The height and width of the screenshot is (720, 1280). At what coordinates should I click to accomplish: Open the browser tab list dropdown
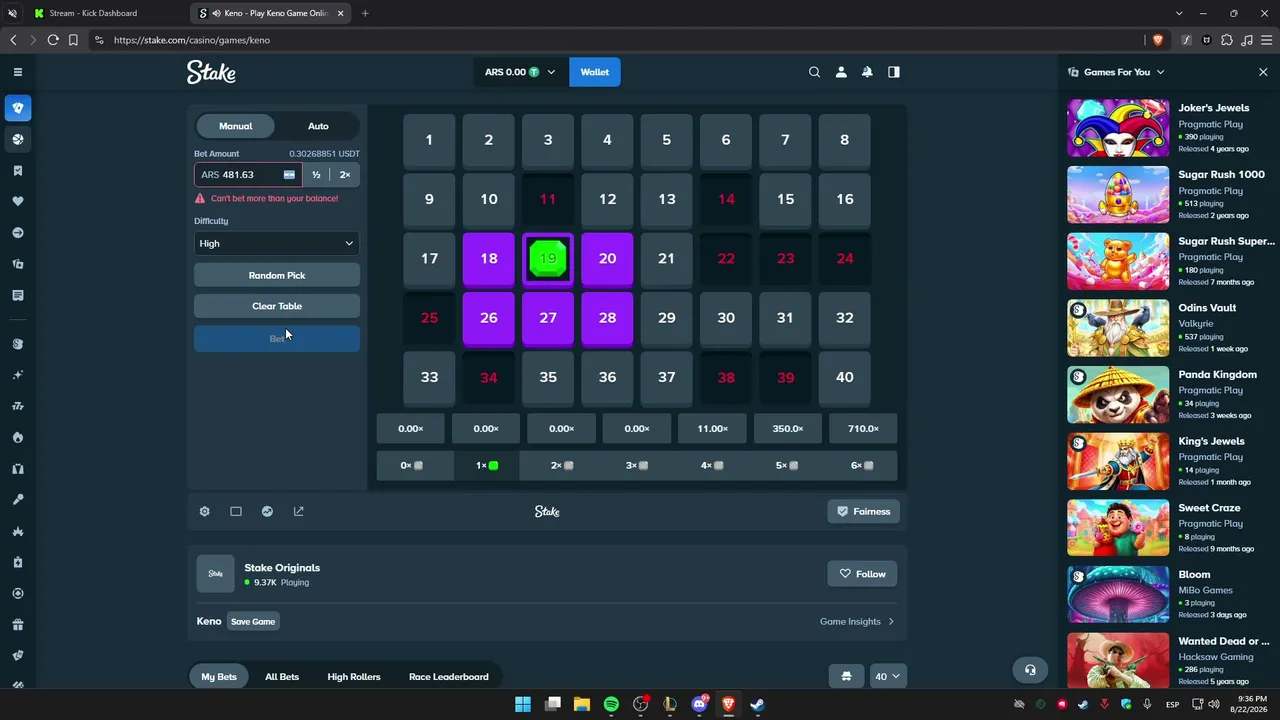click(x=1179, y=13)
